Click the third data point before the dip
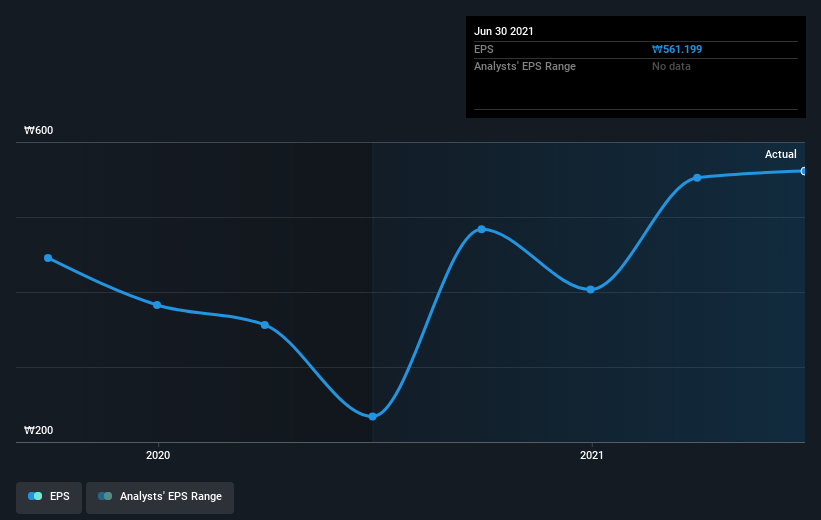Viewport: 821px width, 520px height. pyautogui.click(x=265, y=325)
